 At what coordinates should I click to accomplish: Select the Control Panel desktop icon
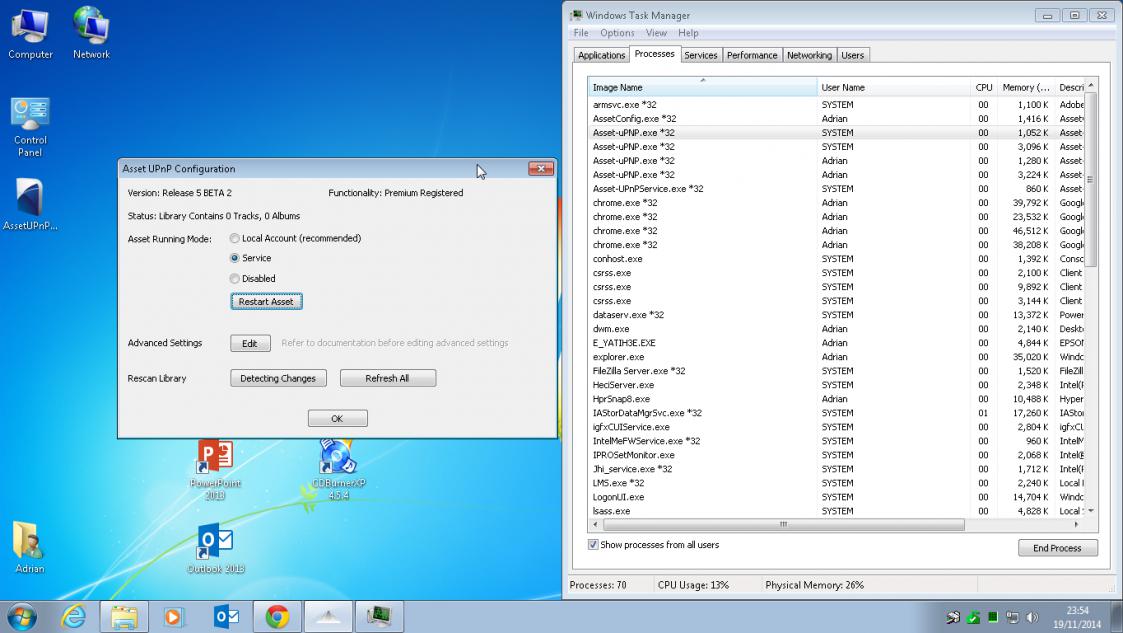(x=30, y=126)
